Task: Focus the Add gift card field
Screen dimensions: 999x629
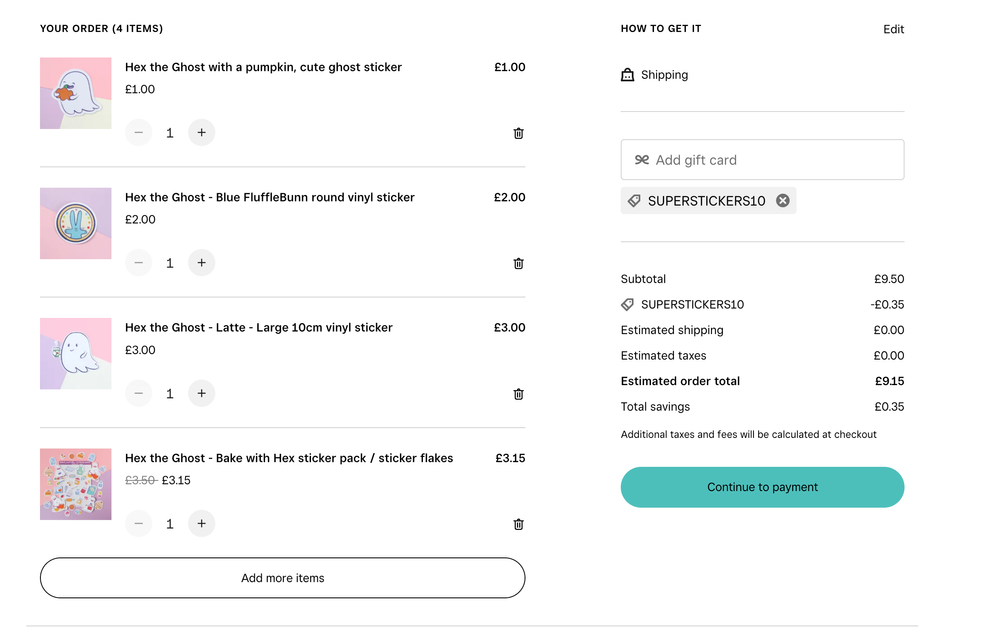Action: click(762, 160)
